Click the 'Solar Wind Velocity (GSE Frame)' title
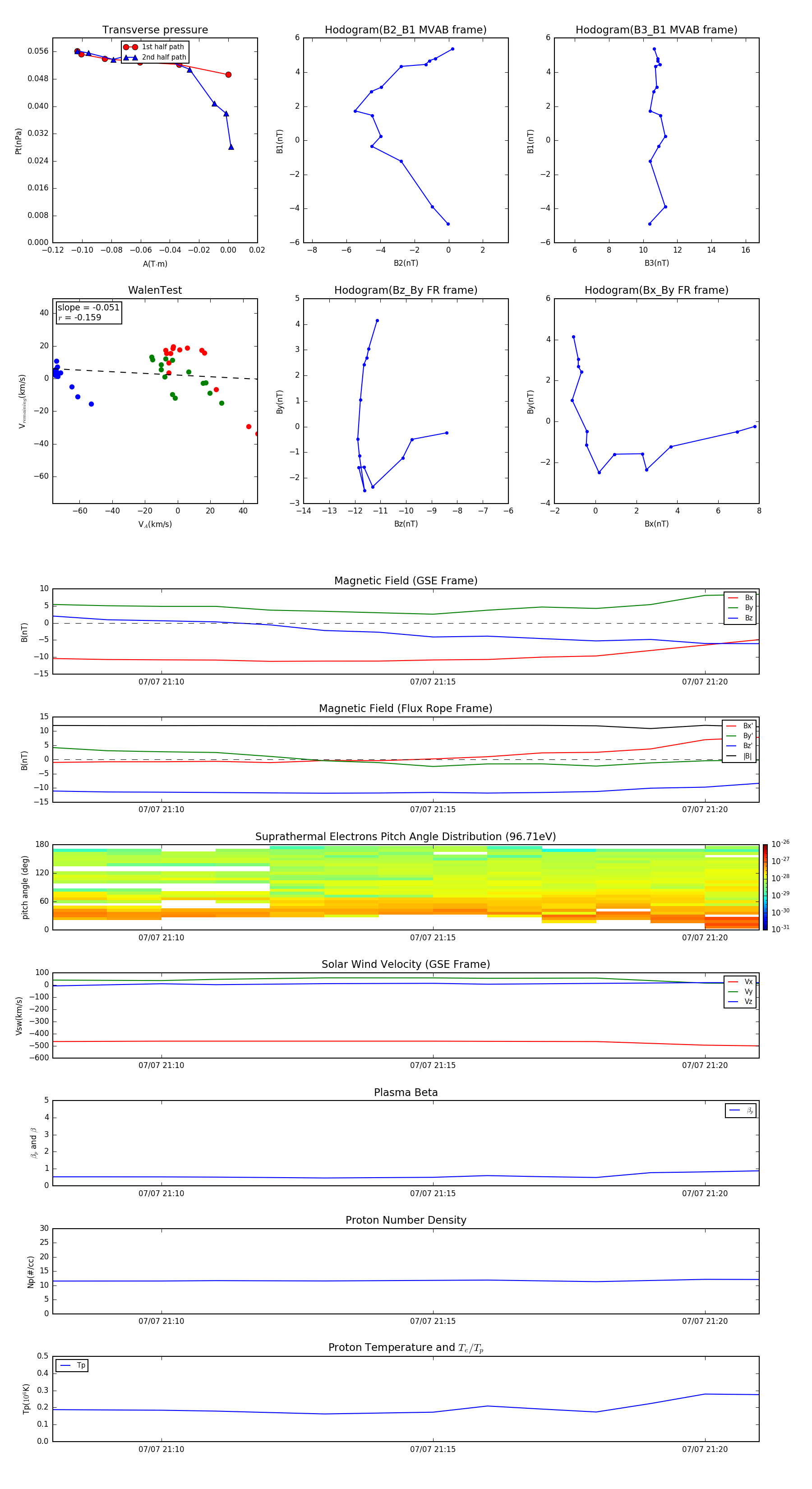This screenshot has height=1489, width=812. click(x=406, y=965)
